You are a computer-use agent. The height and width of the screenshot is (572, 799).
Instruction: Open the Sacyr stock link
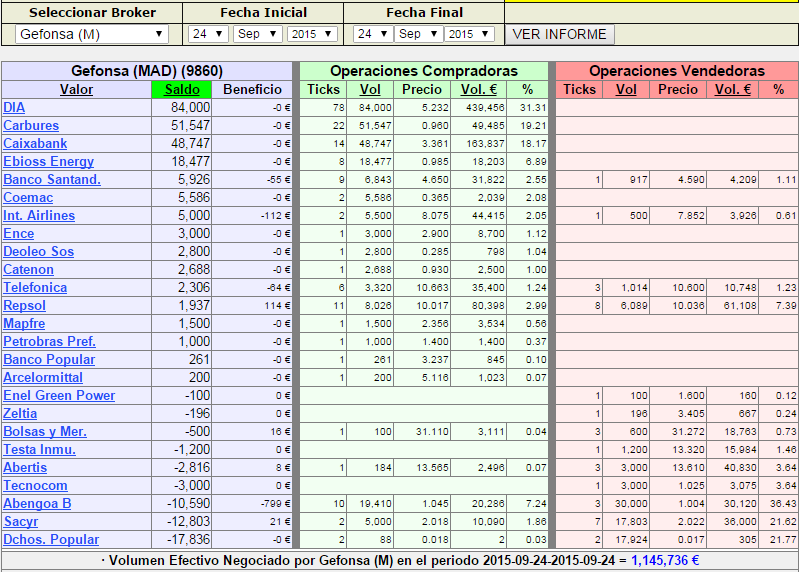click(x=21, y=522)
